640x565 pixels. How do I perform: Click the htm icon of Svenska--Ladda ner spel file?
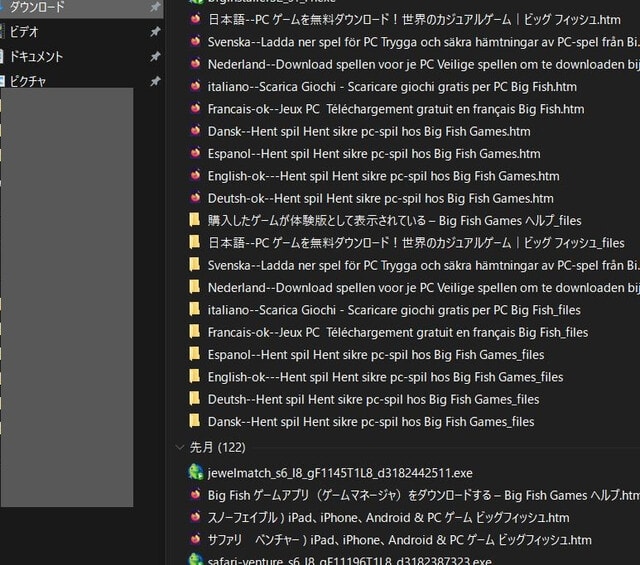[196, 41]
